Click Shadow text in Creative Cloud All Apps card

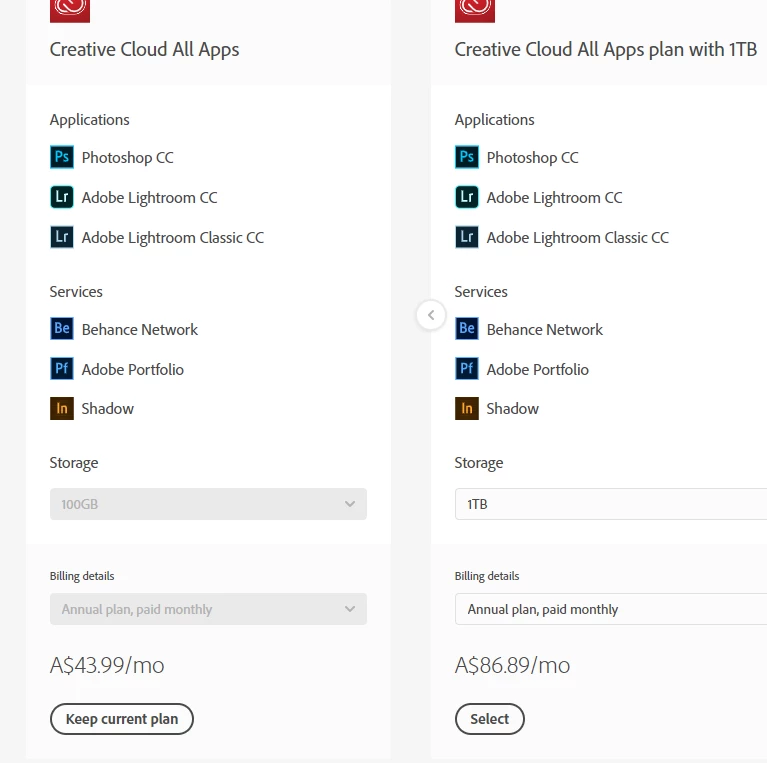[x=108, y=409]
